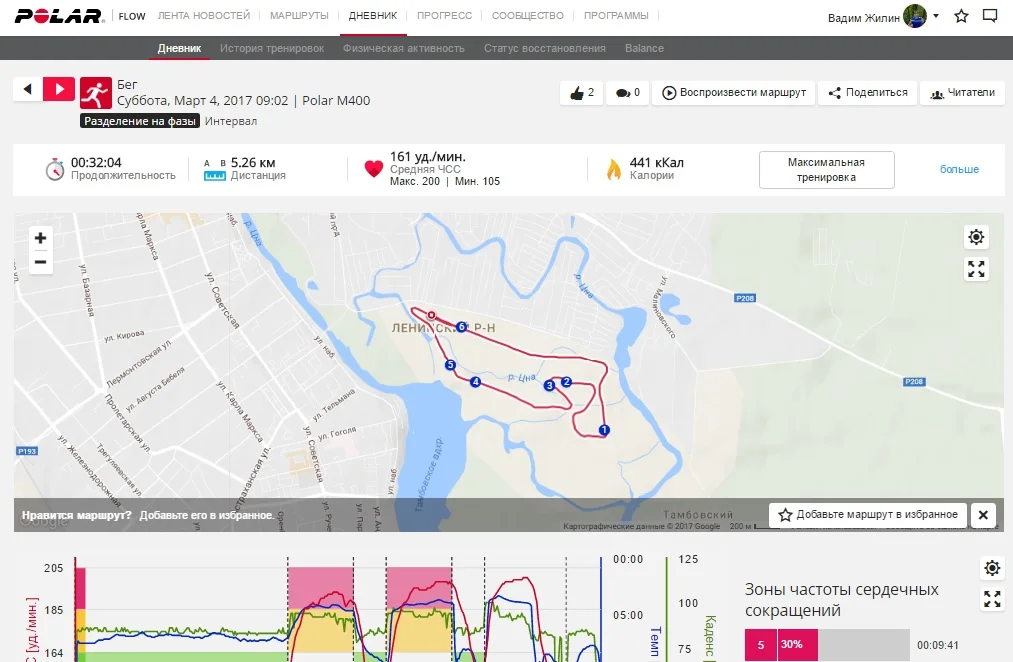Click the red heart rate icon
The height and width of the screenshot is (662, 1013).
pos(373,169)
